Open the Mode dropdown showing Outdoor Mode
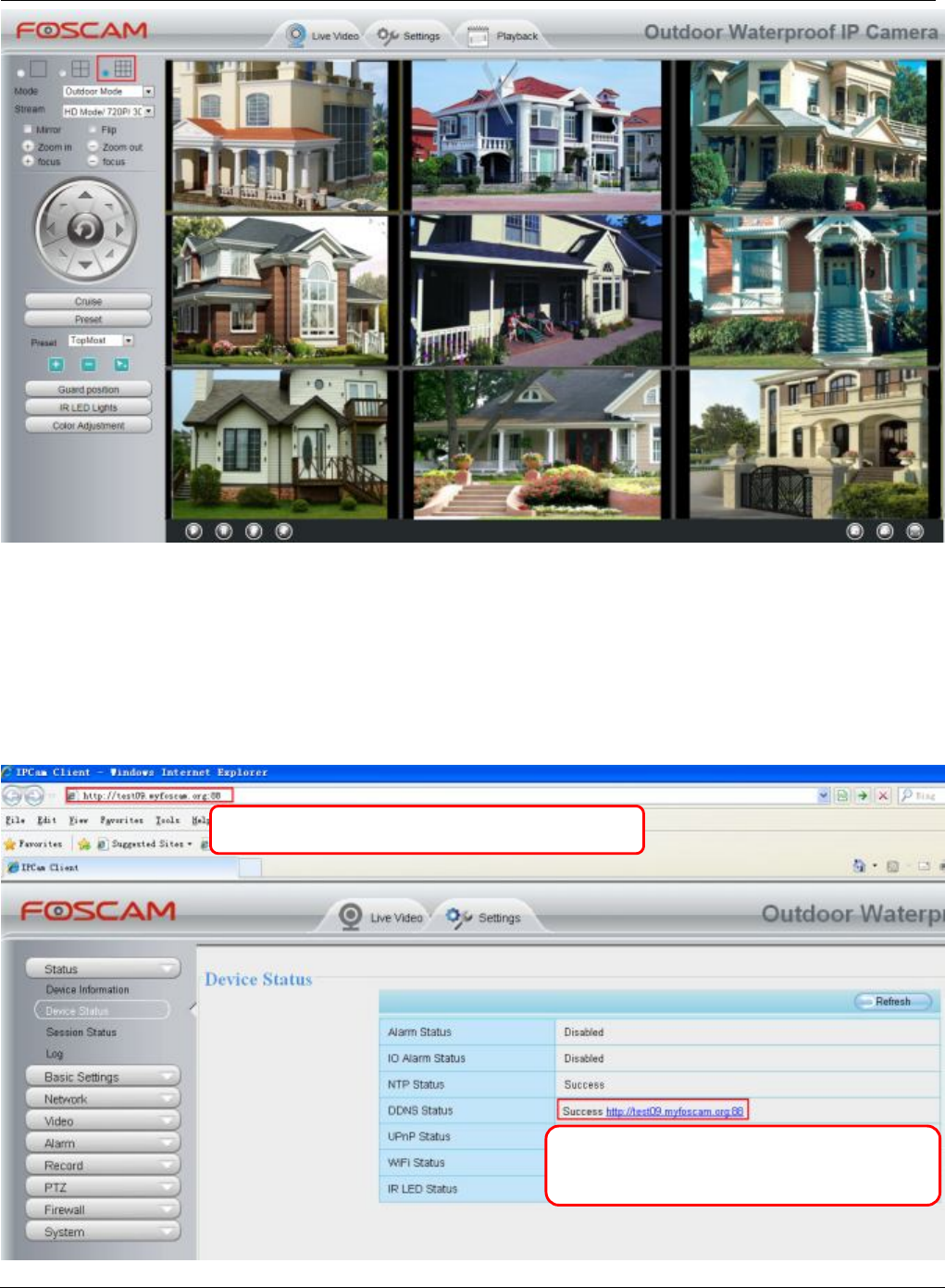 [108, 92]
